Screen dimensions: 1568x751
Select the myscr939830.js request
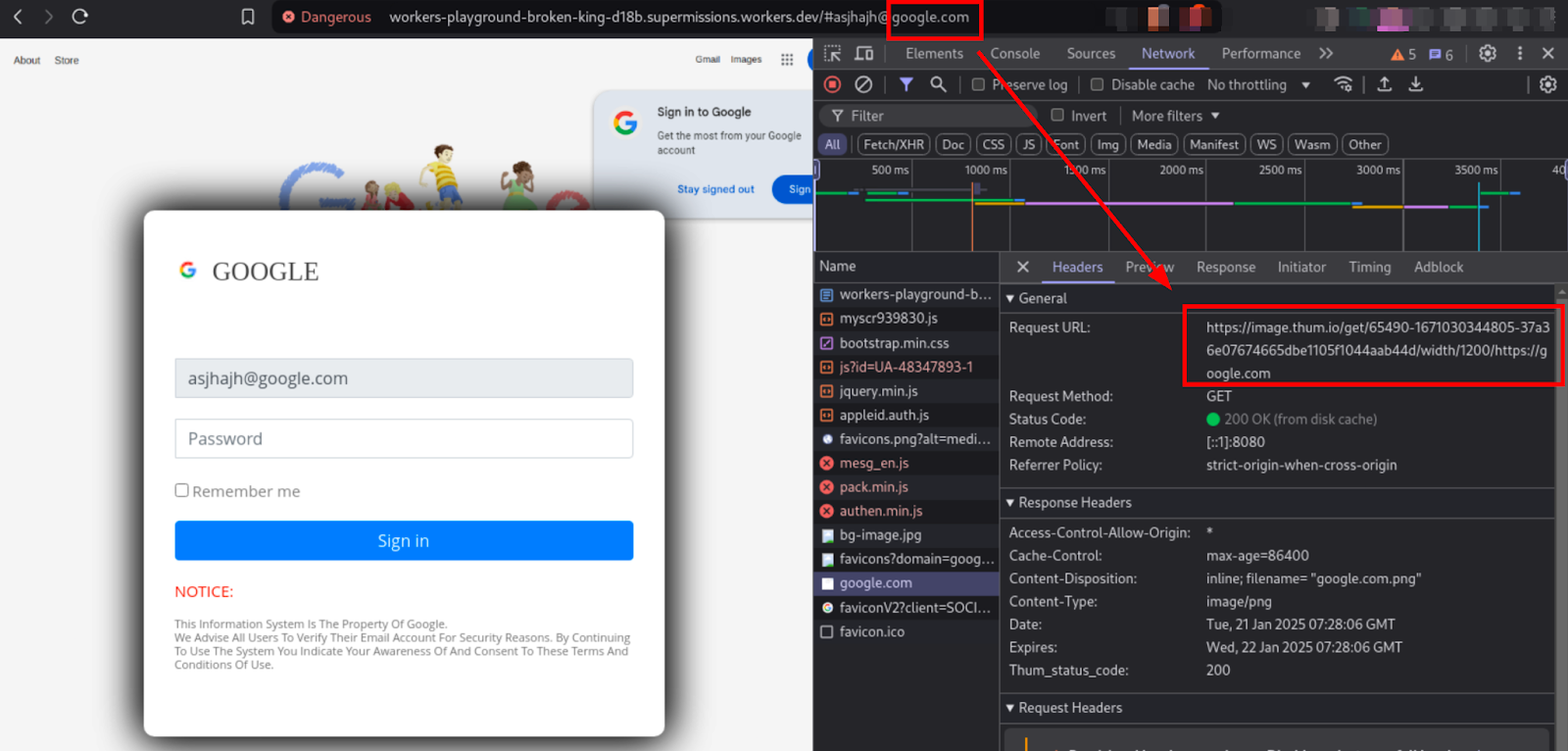(906, 319)
